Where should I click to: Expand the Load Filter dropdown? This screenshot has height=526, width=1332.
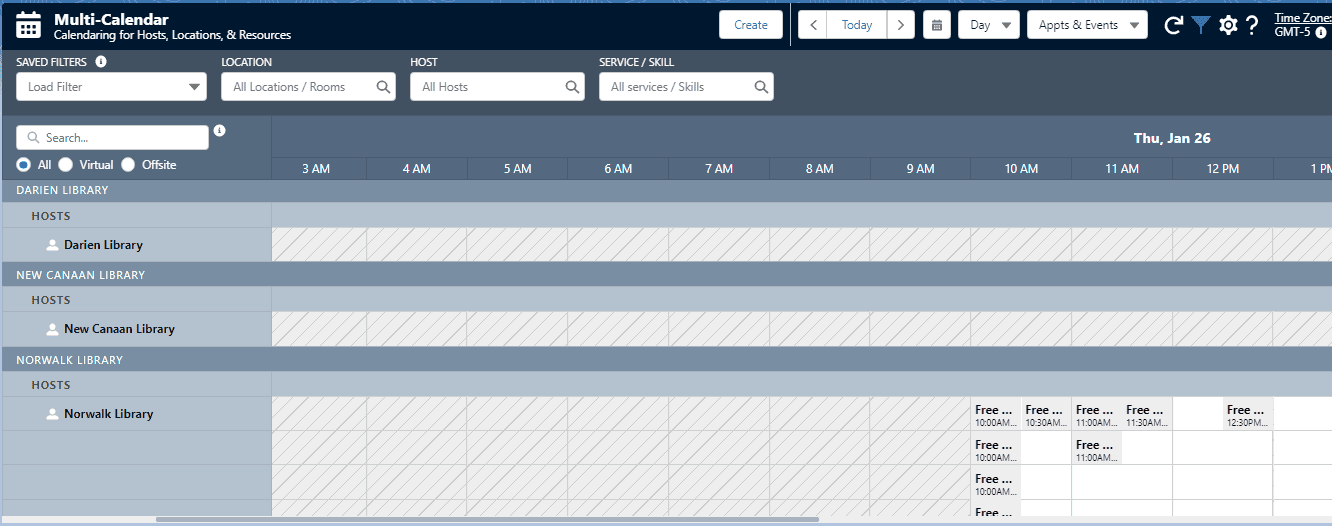point(111,87)
